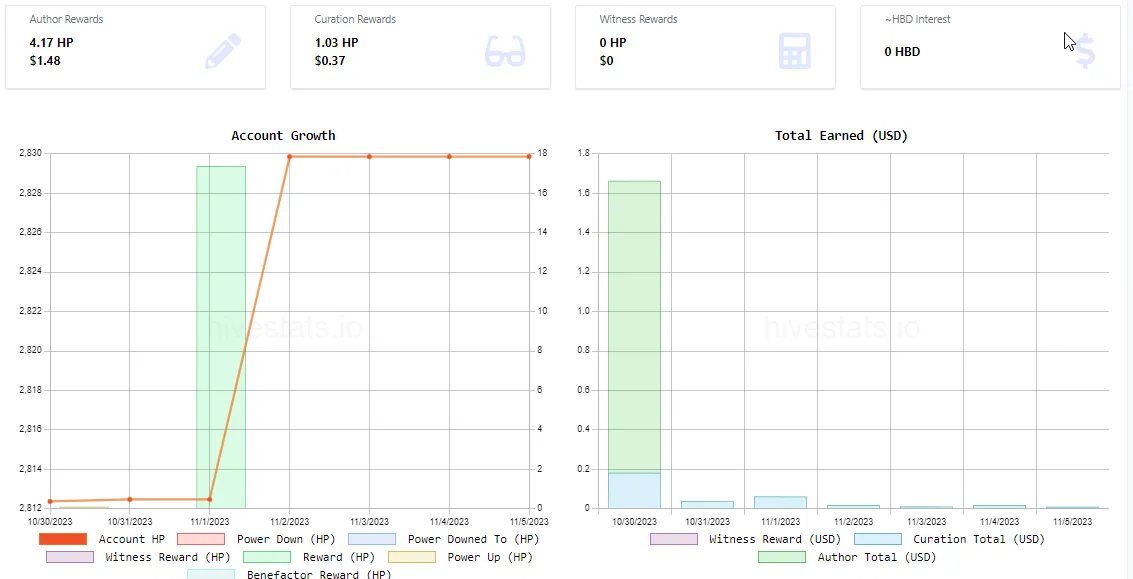Screen dimensions: 1133x579
Task: Open the Author Rewards 4.17 HP card
Action: (x=135, y=47)
